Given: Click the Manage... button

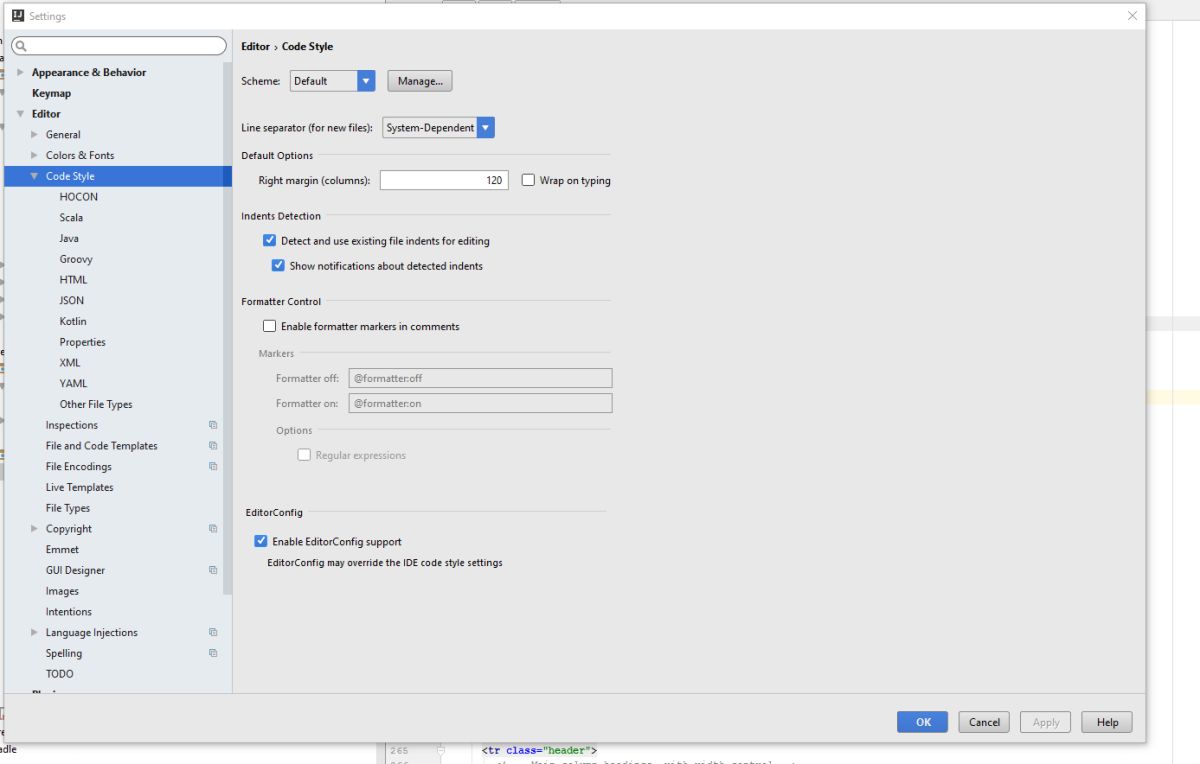Looking at the screenshot, I should [x=420, y=81].
